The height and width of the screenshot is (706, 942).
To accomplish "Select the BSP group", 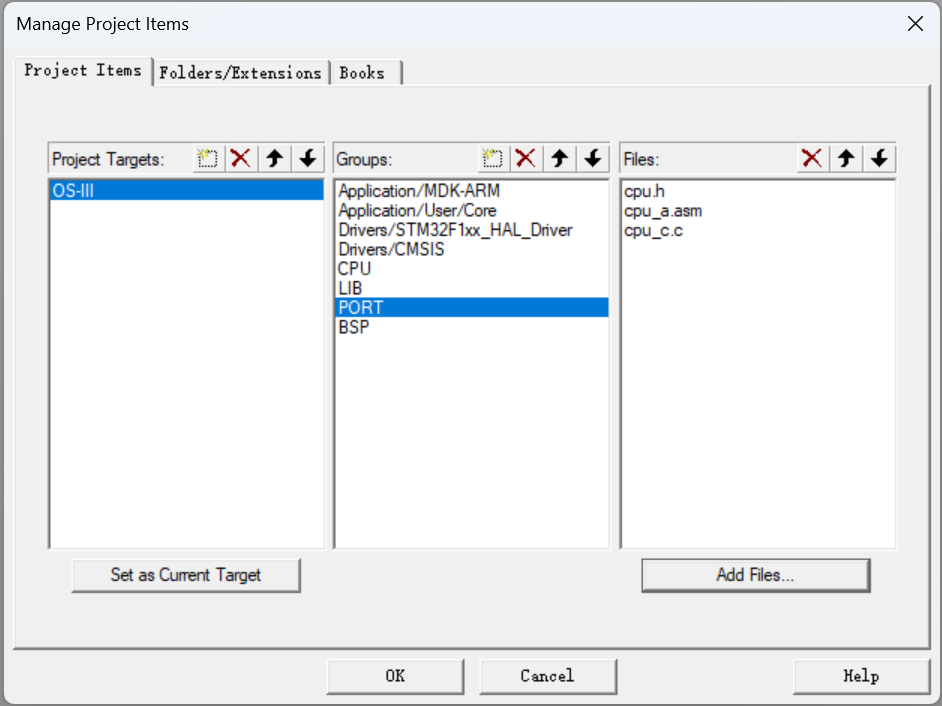I will pyautogui.click(x=472, y=327).
